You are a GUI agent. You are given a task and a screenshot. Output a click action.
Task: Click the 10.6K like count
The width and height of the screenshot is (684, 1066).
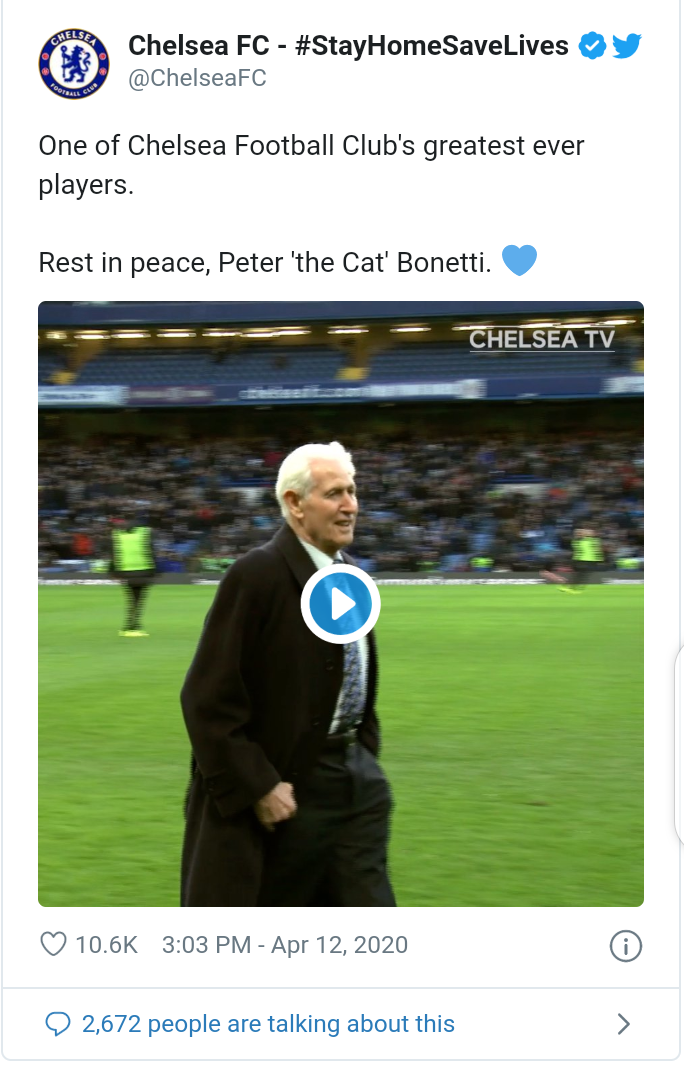click(x=107, y=945)
